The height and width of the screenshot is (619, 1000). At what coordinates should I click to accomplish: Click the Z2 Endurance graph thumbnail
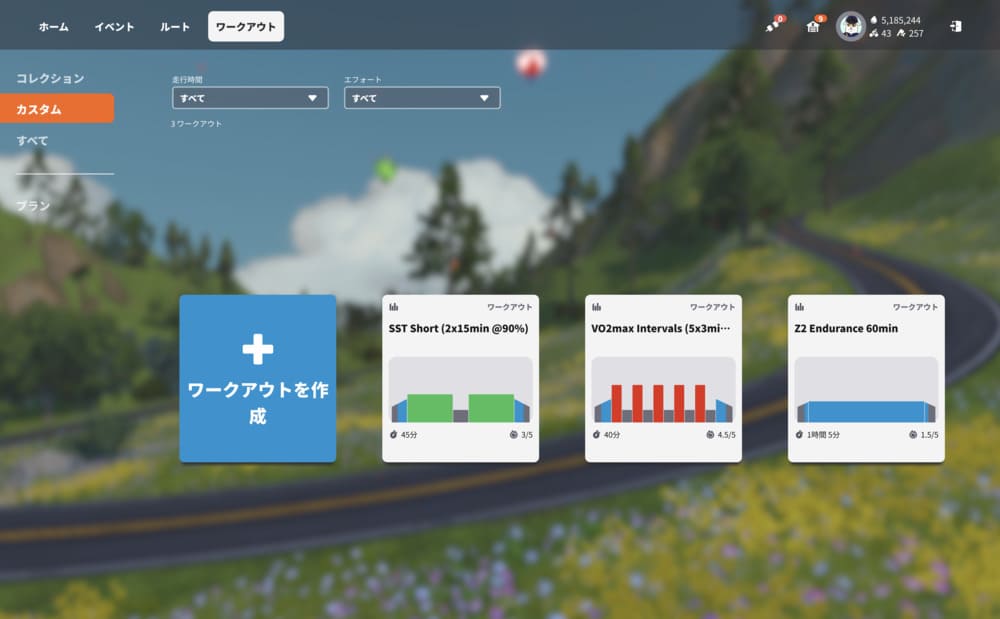(866, 390)
